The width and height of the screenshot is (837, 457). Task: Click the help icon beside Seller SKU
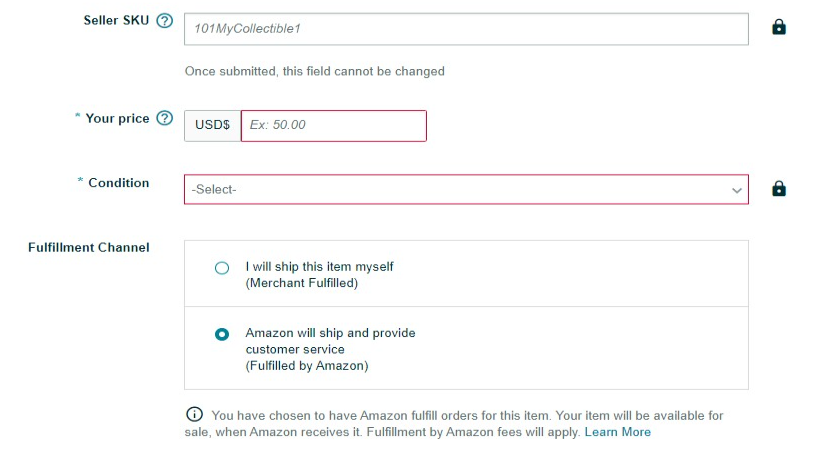165,21
